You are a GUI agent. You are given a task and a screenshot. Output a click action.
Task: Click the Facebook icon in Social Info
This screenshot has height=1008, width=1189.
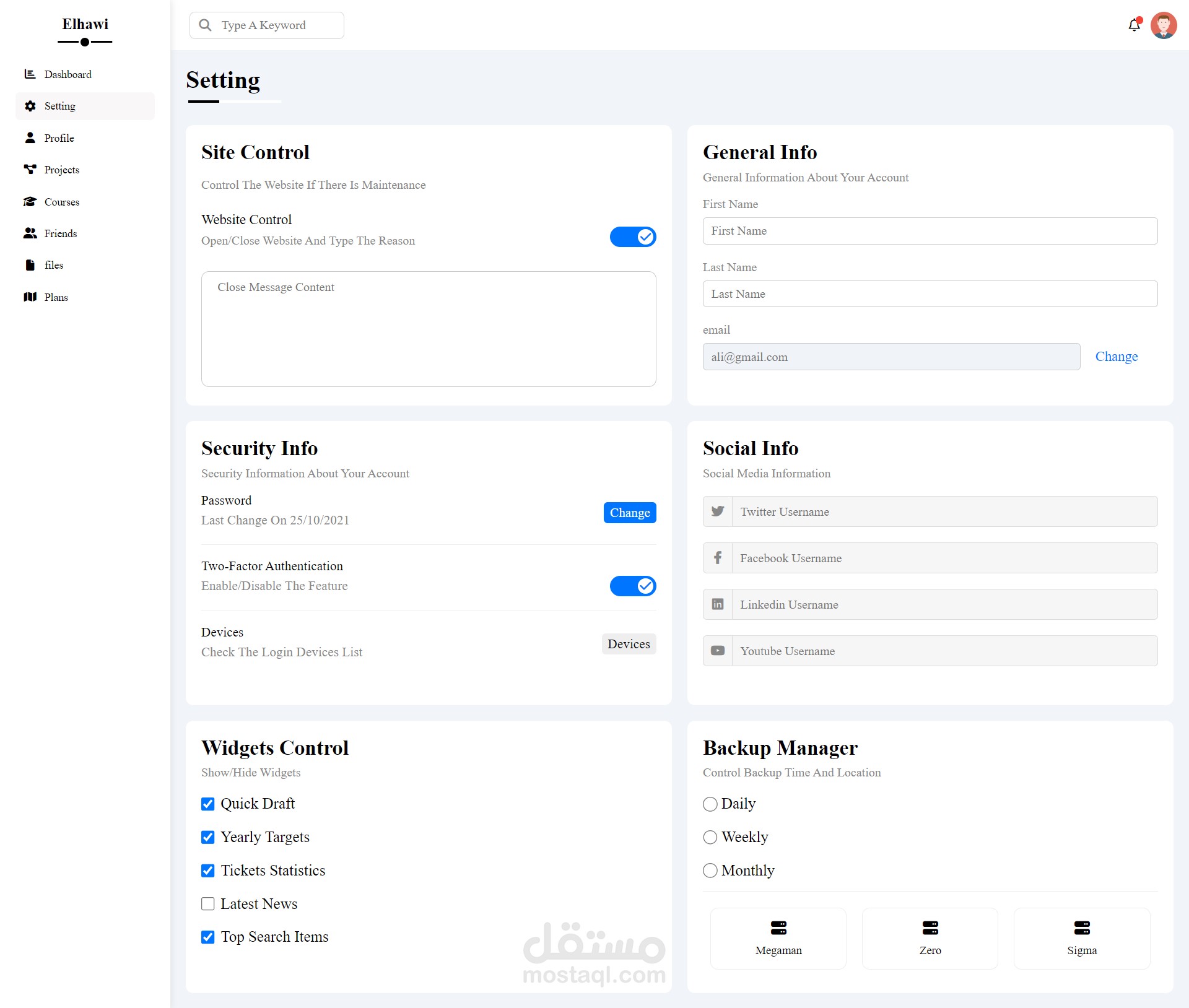click(718, 558)
